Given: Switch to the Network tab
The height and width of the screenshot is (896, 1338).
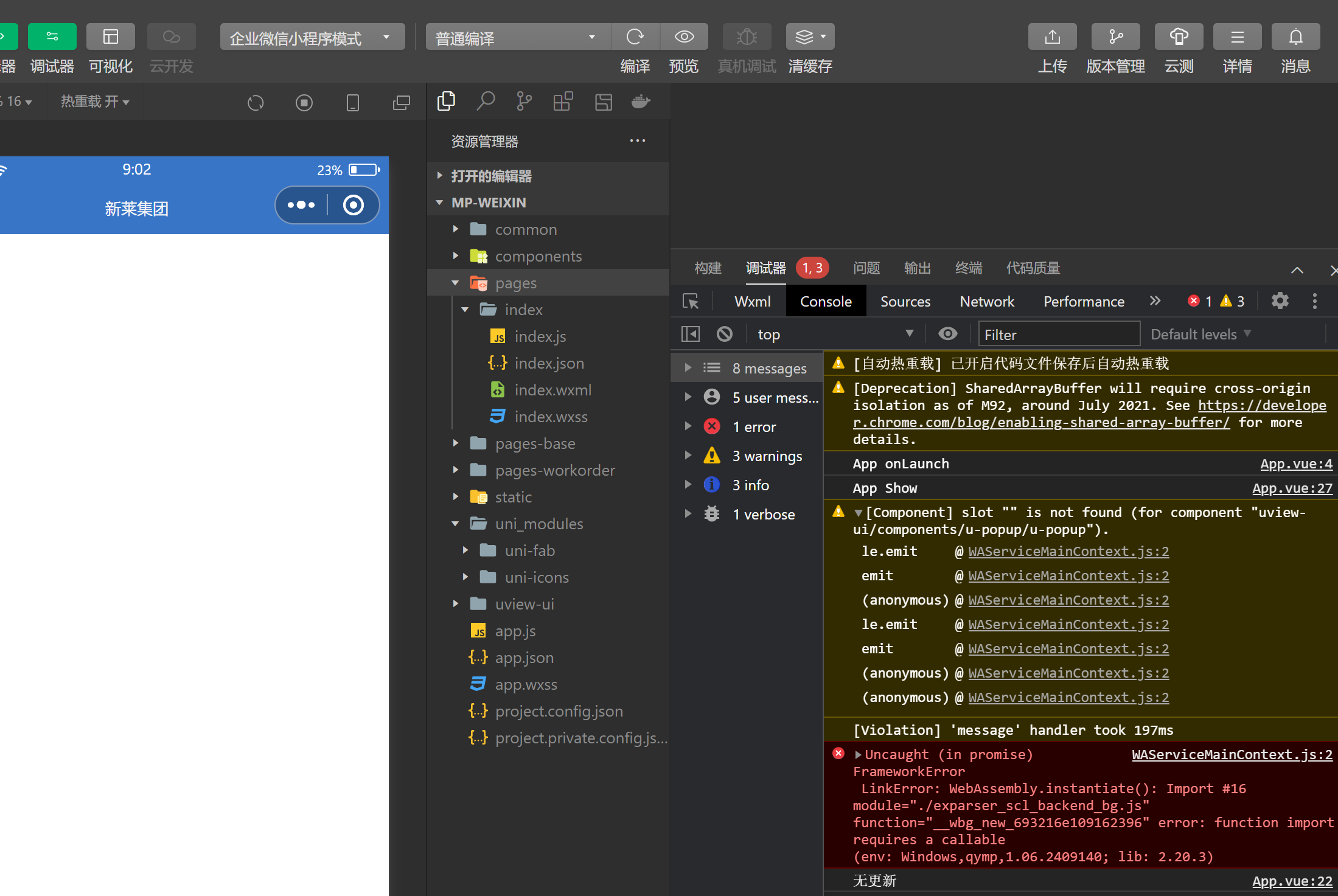Looking at the screenshot, I should point(986,301).
